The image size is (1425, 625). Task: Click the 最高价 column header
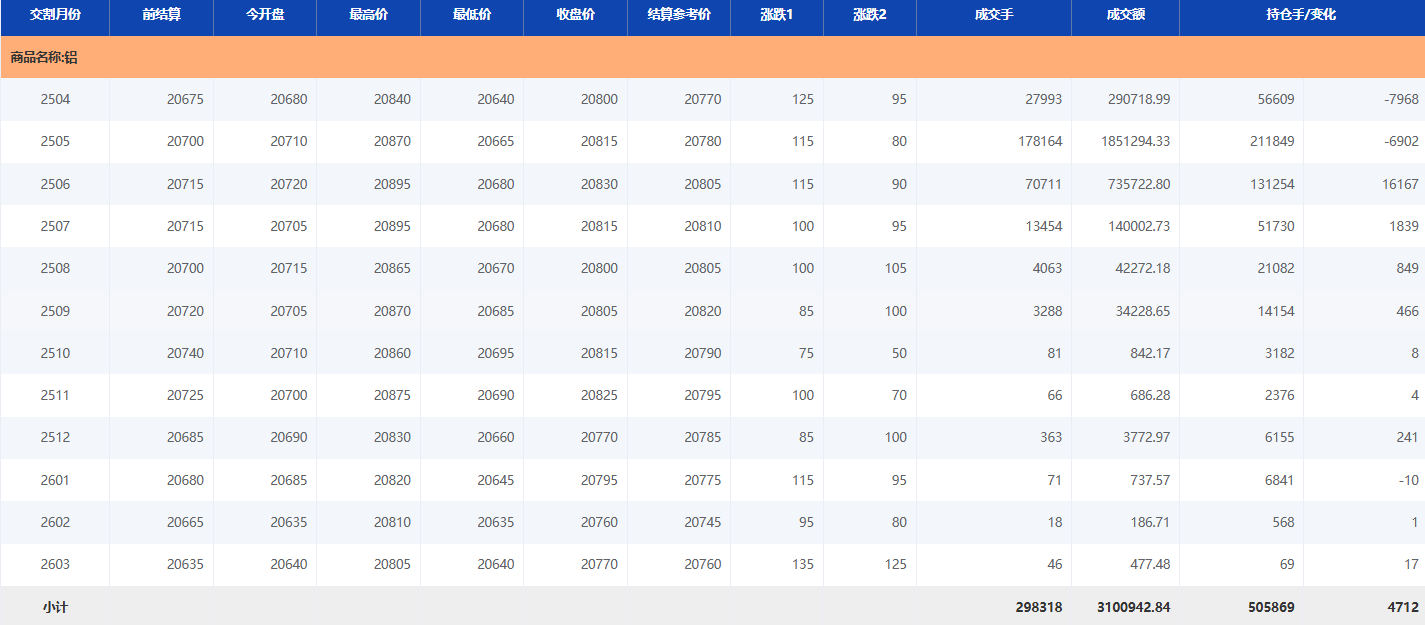369,15
